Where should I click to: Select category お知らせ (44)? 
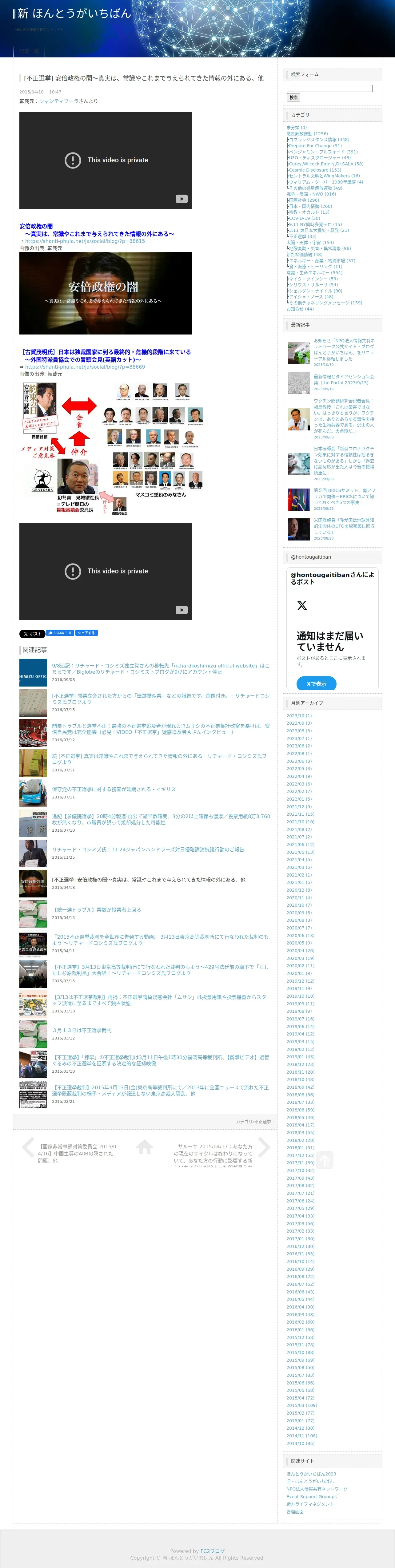[300, 309]
